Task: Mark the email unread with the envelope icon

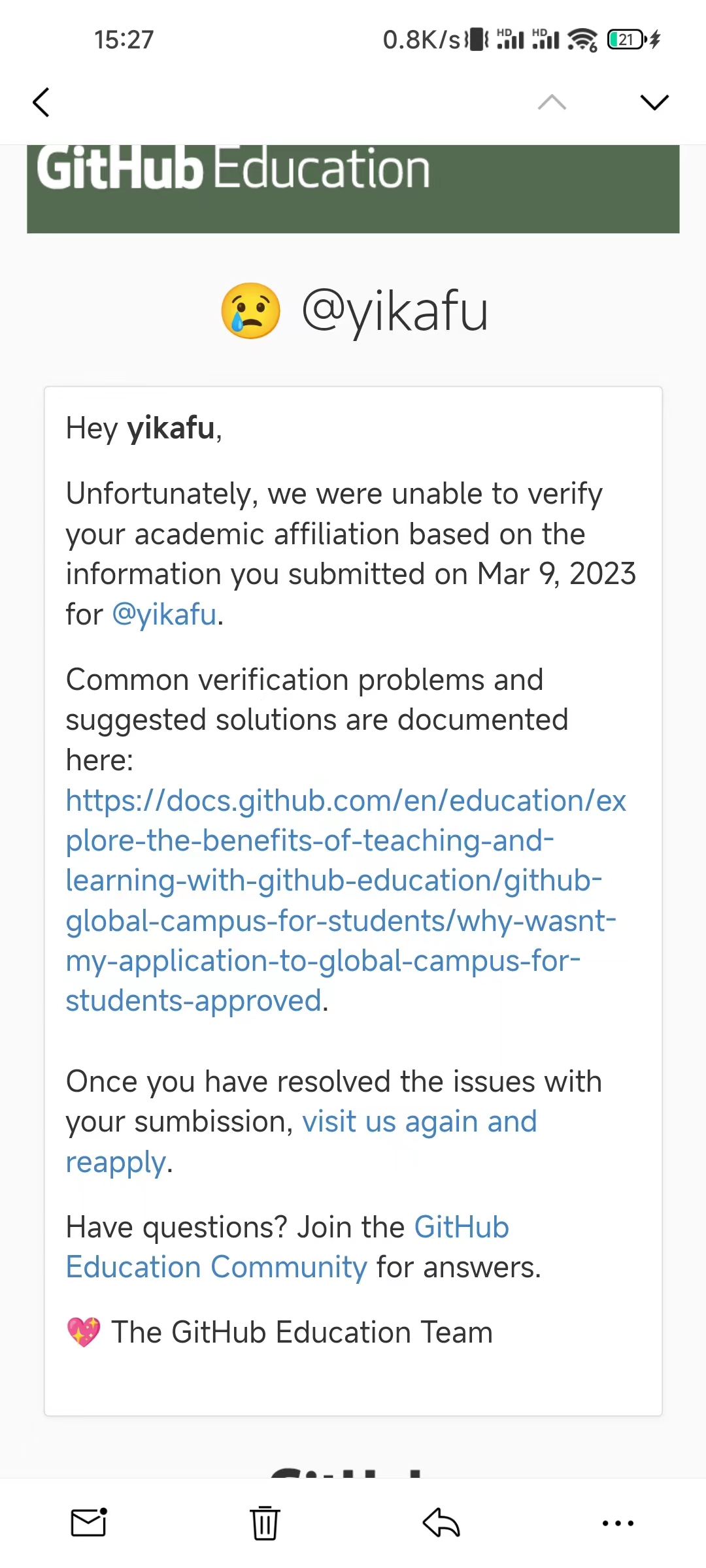Action: tap(88, 1523)
